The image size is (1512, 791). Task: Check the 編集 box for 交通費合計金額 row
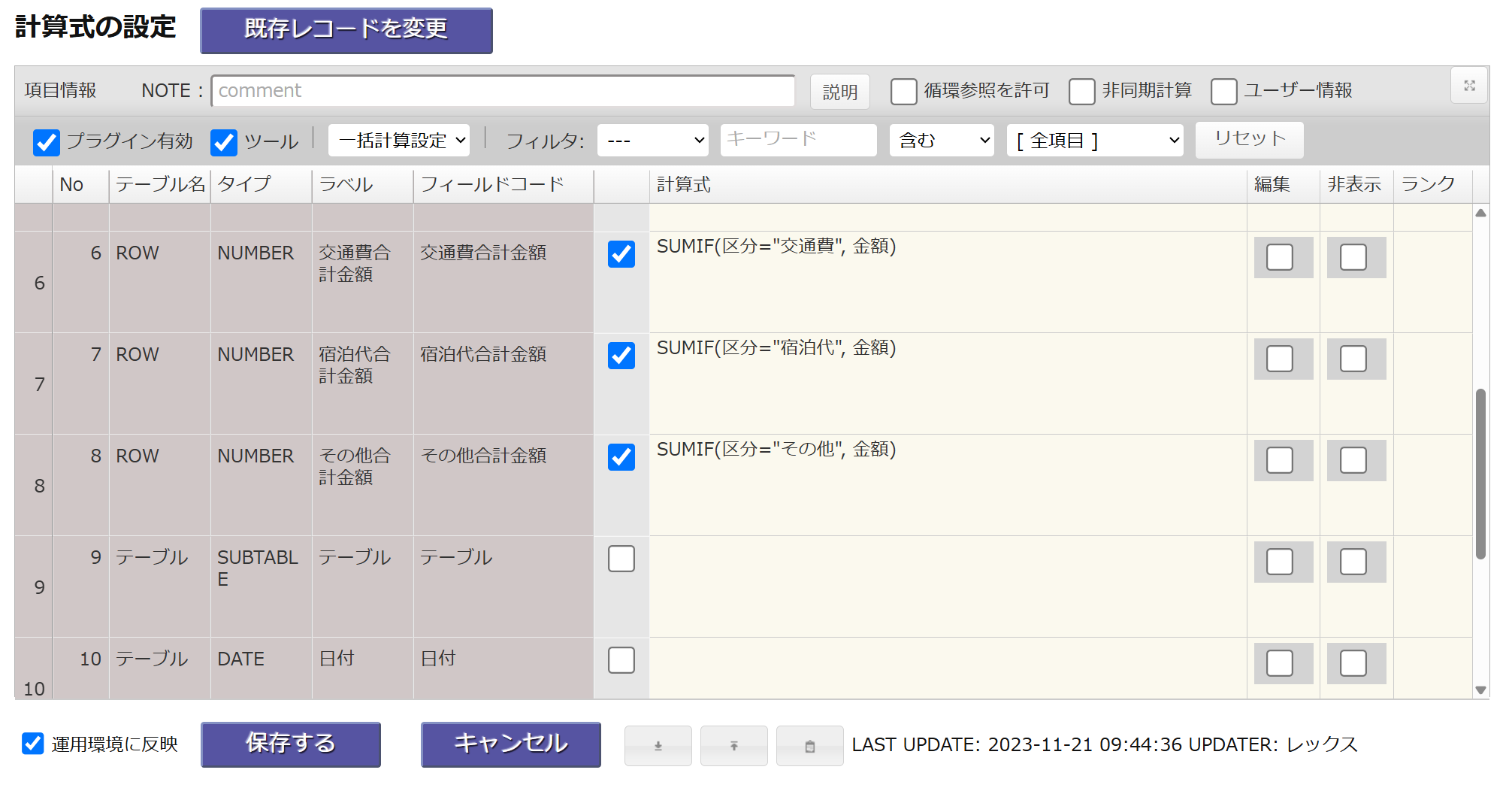(1279, 257)
